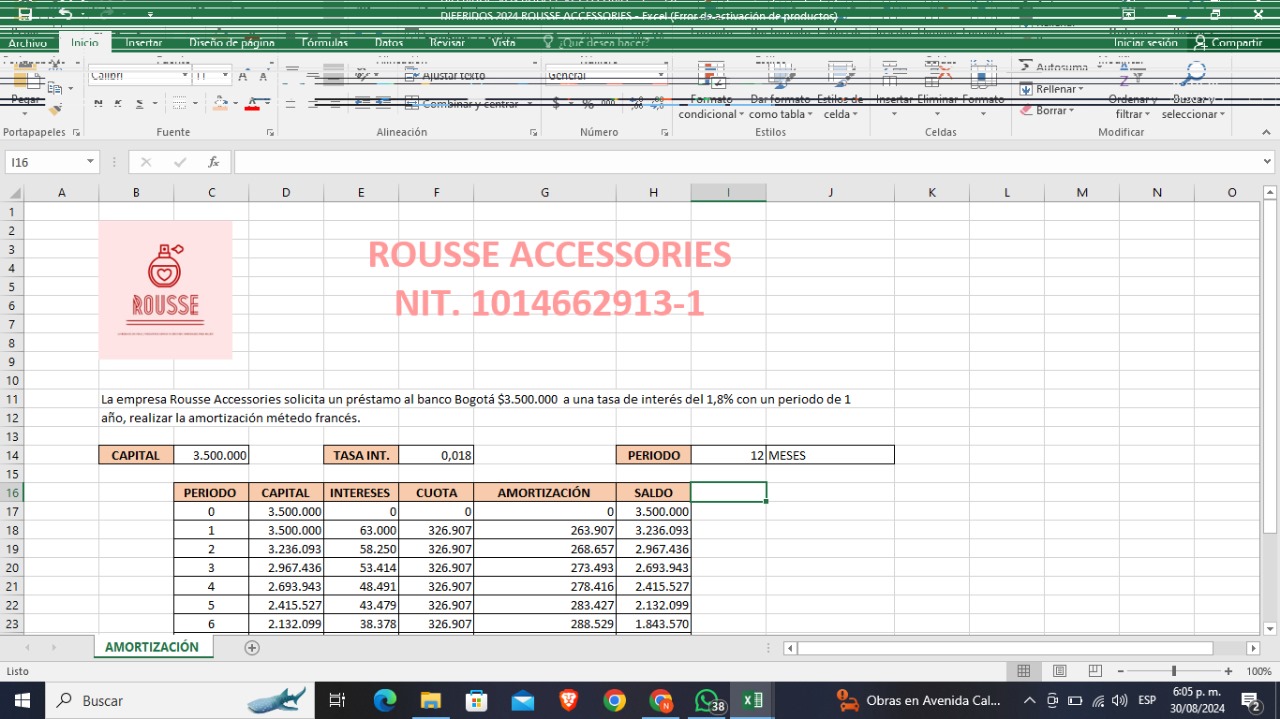Screen dimensions: 1280x719
Task: Open the Insertar ribbon tab
Action: [144, 43]
